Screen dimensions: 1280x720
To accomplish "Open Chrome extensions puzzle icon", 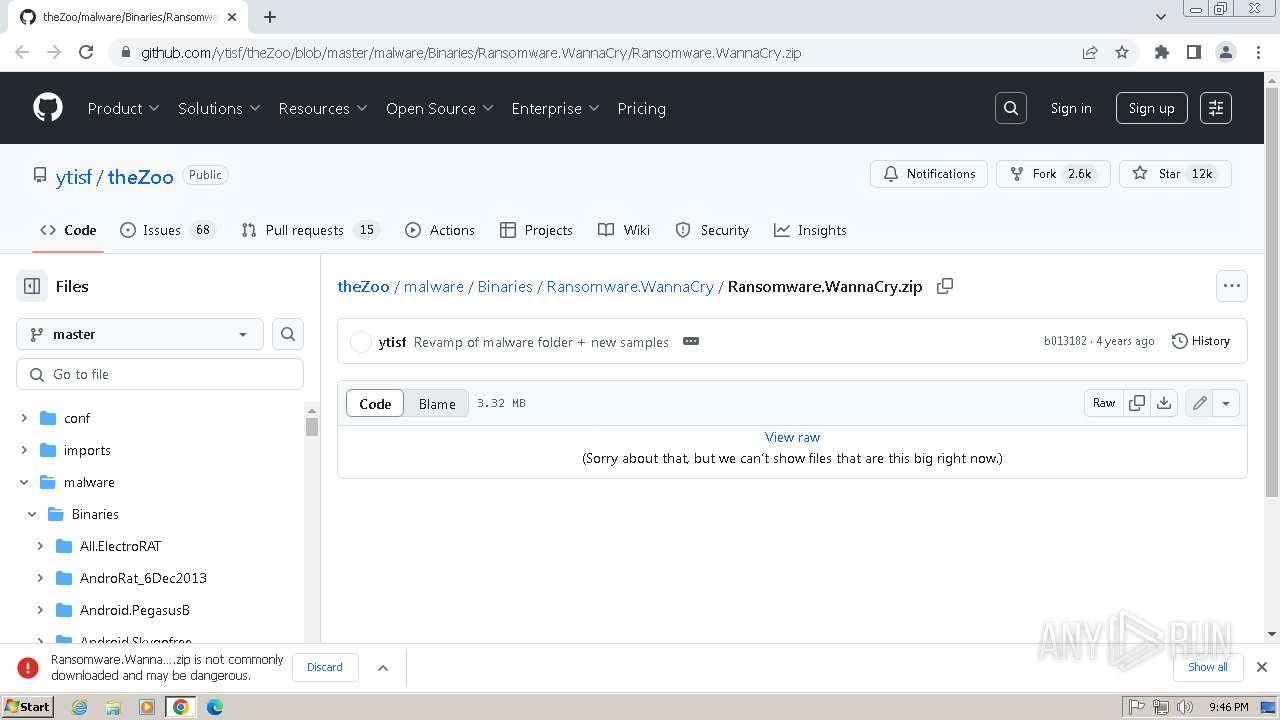I will (1162, 52).
